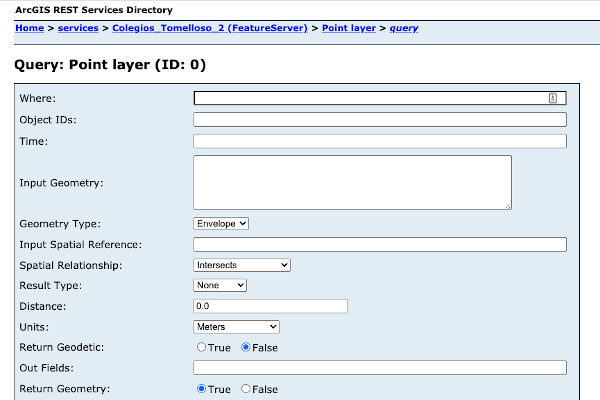
Task: Click the query breadcrumb link
Action: [x=403, y=28]
